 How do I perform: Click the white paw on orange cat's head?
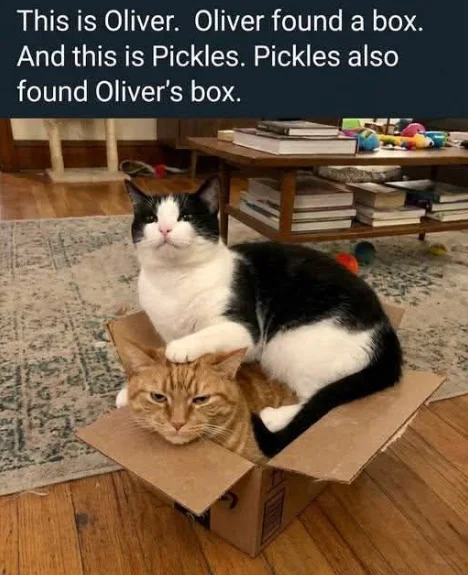182,350
